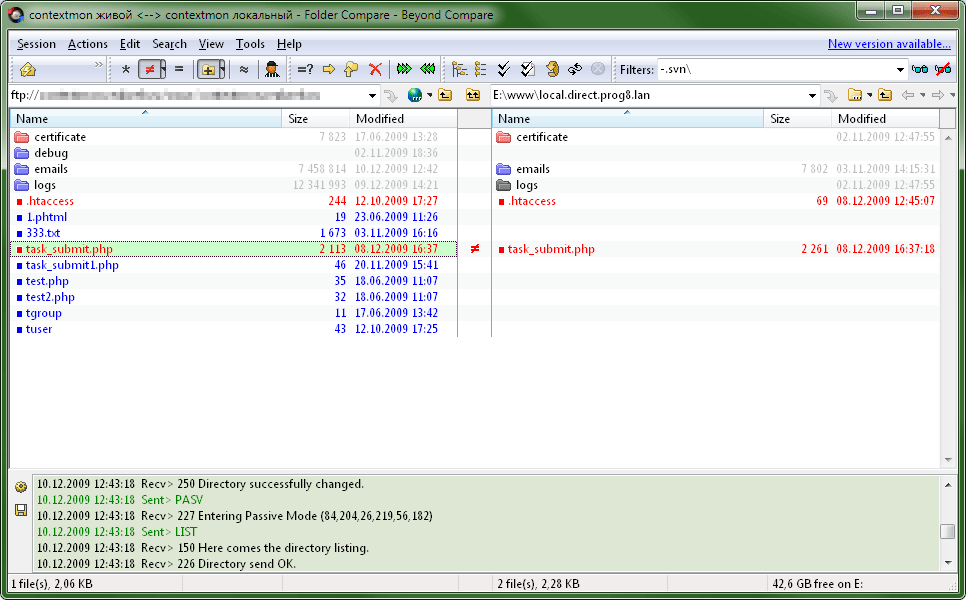This screenshot has height=600, width=966.
Task: Toggle Suppress Filters crossed glasses icon
Action: (x=943, y=70)
